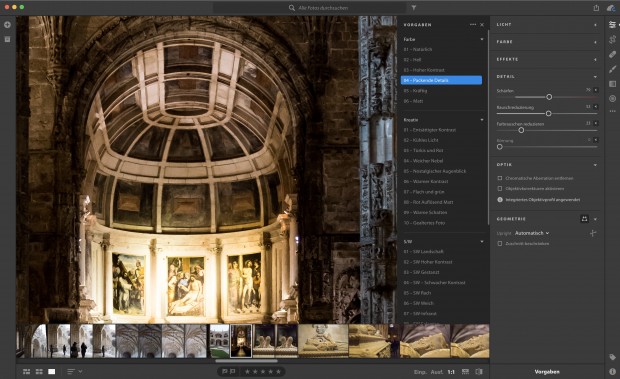Click the Rauschreduzierung slider handle
Screen dimensions: 620x379
548,113
